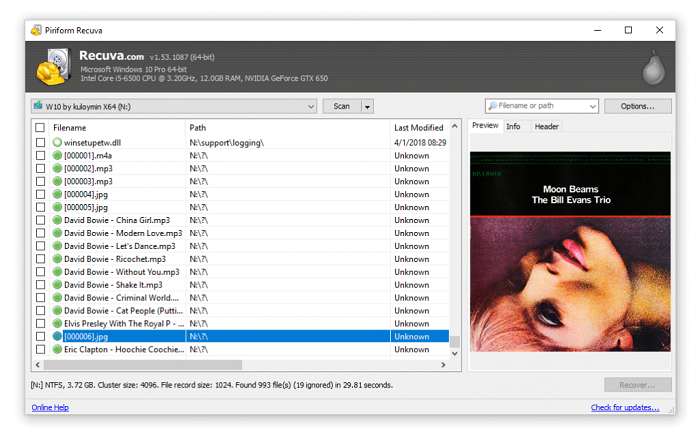The width and height of the screenshot is (700, 436).
Task: Click the Scan button
Action: tap(342, 106)
